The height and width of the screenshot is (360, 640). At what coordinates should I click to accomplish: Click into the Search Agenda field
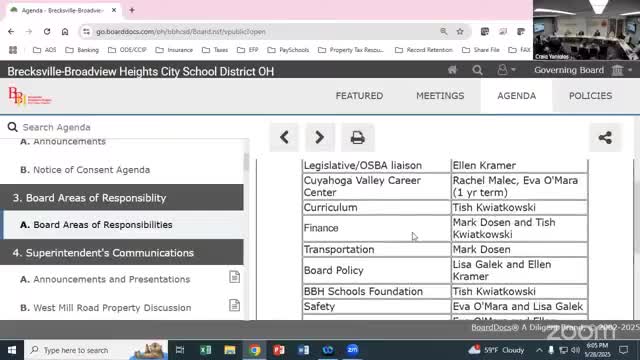coord(122,127)
